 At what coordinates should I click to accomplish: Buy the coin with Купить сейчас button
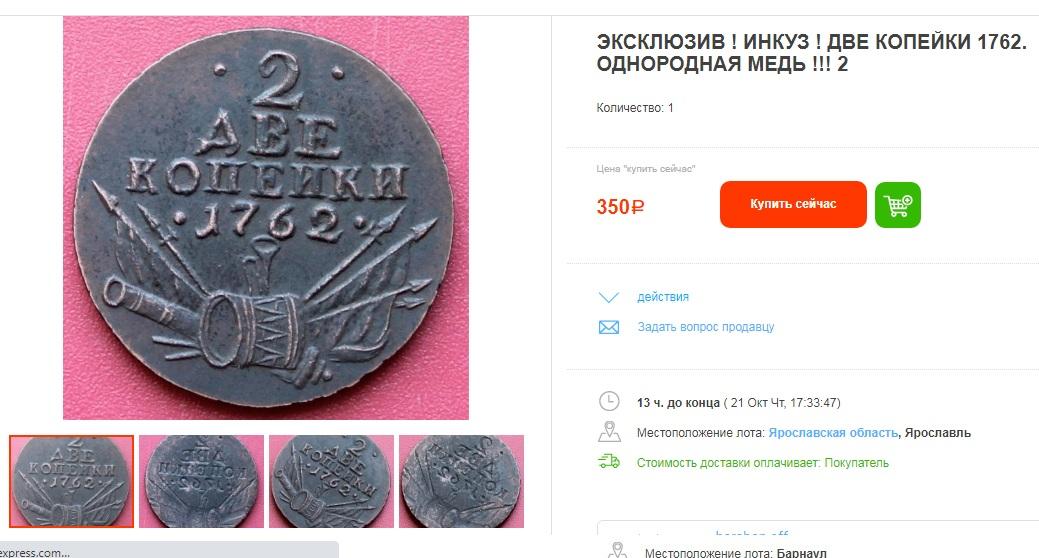click(x=793, y=205)
